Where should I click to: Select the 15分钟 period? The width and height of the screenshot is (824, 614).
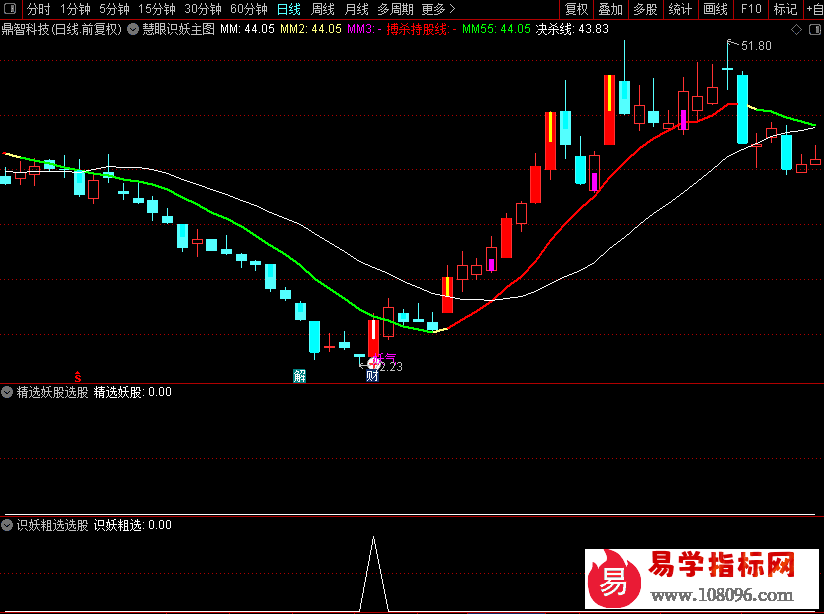pyautogui.click(x=157, y=9)
